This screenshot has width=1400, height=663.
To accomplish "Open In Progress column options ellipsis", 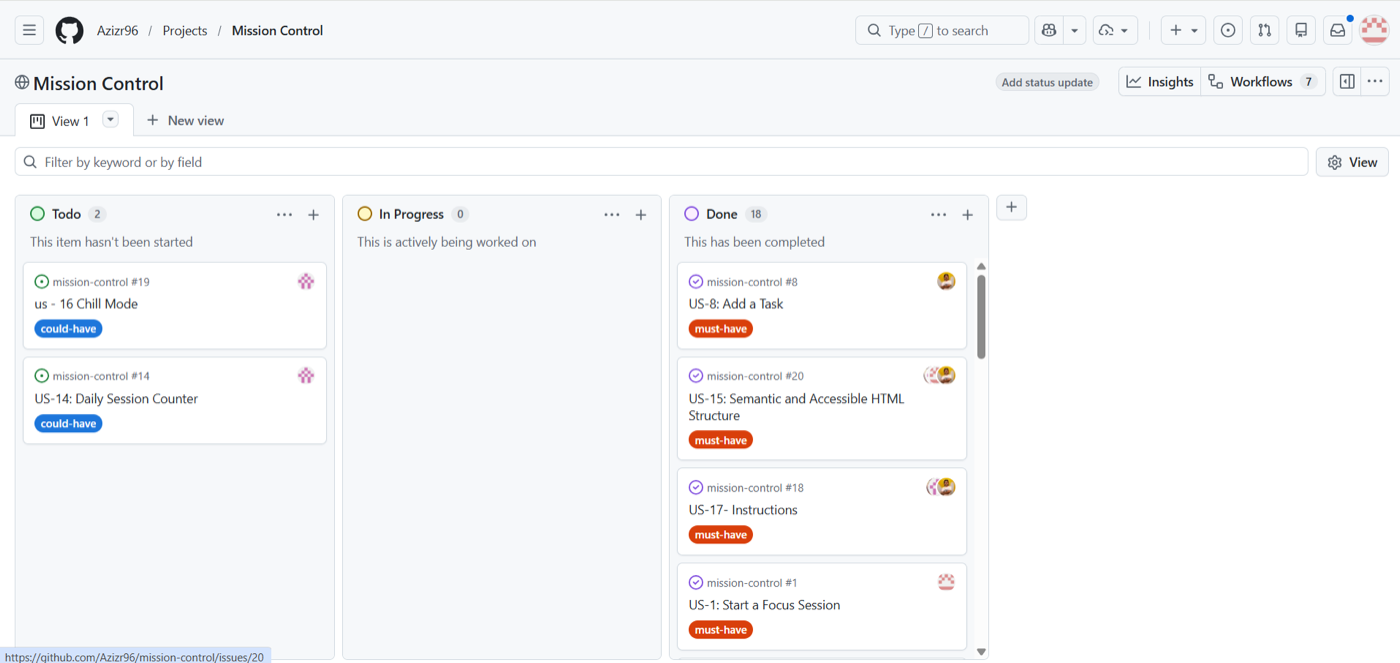I will click(611, 214).
